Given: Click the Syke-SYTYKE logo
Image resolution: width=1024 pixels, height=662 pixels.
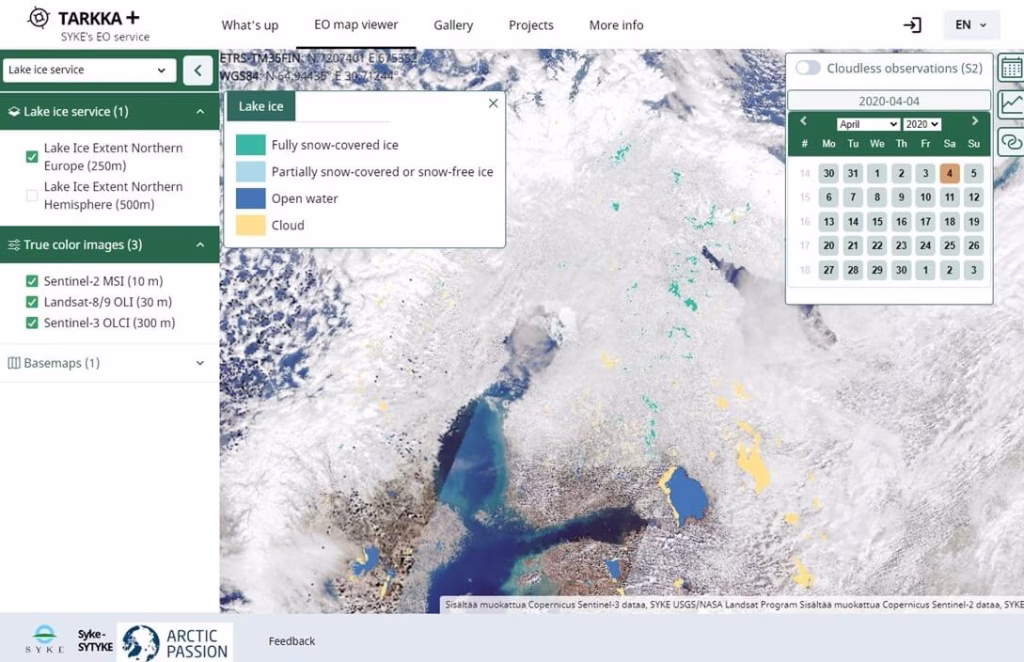Looking at the screenshot, I should click(95, 640).
